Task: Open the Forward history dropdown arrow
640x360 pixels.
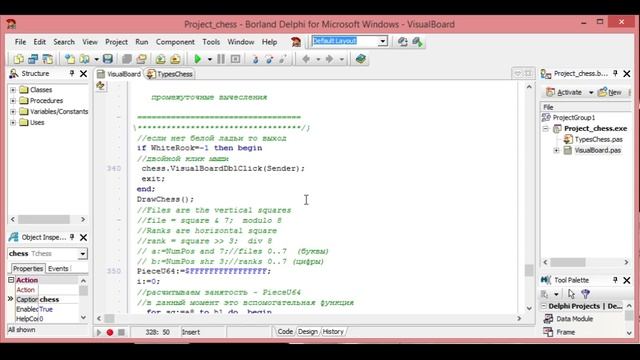Action: pos(342,60)
